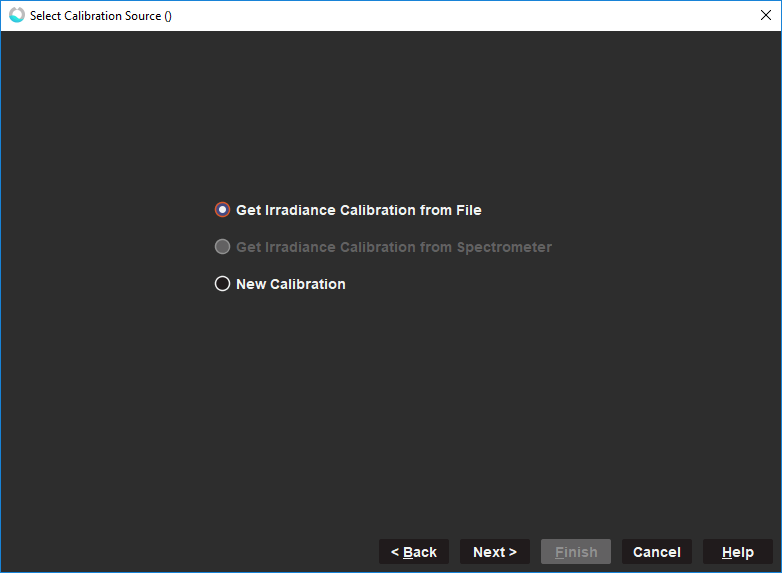The height and width of the screenshot is (573, 782).
Task: Select Get Irradiance Calibration from File radio button
Action: (222, 210)
